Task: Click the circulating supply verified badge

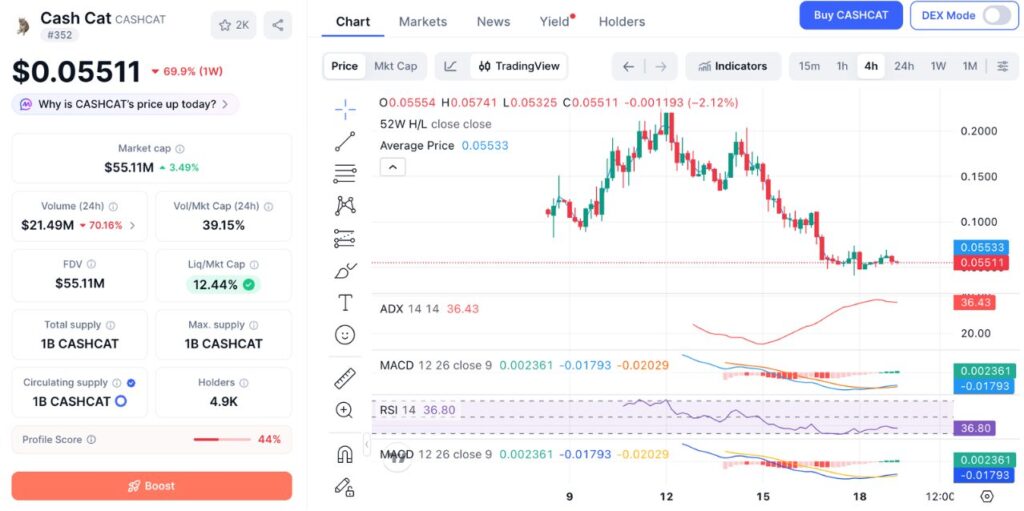Action: [131, 383]
